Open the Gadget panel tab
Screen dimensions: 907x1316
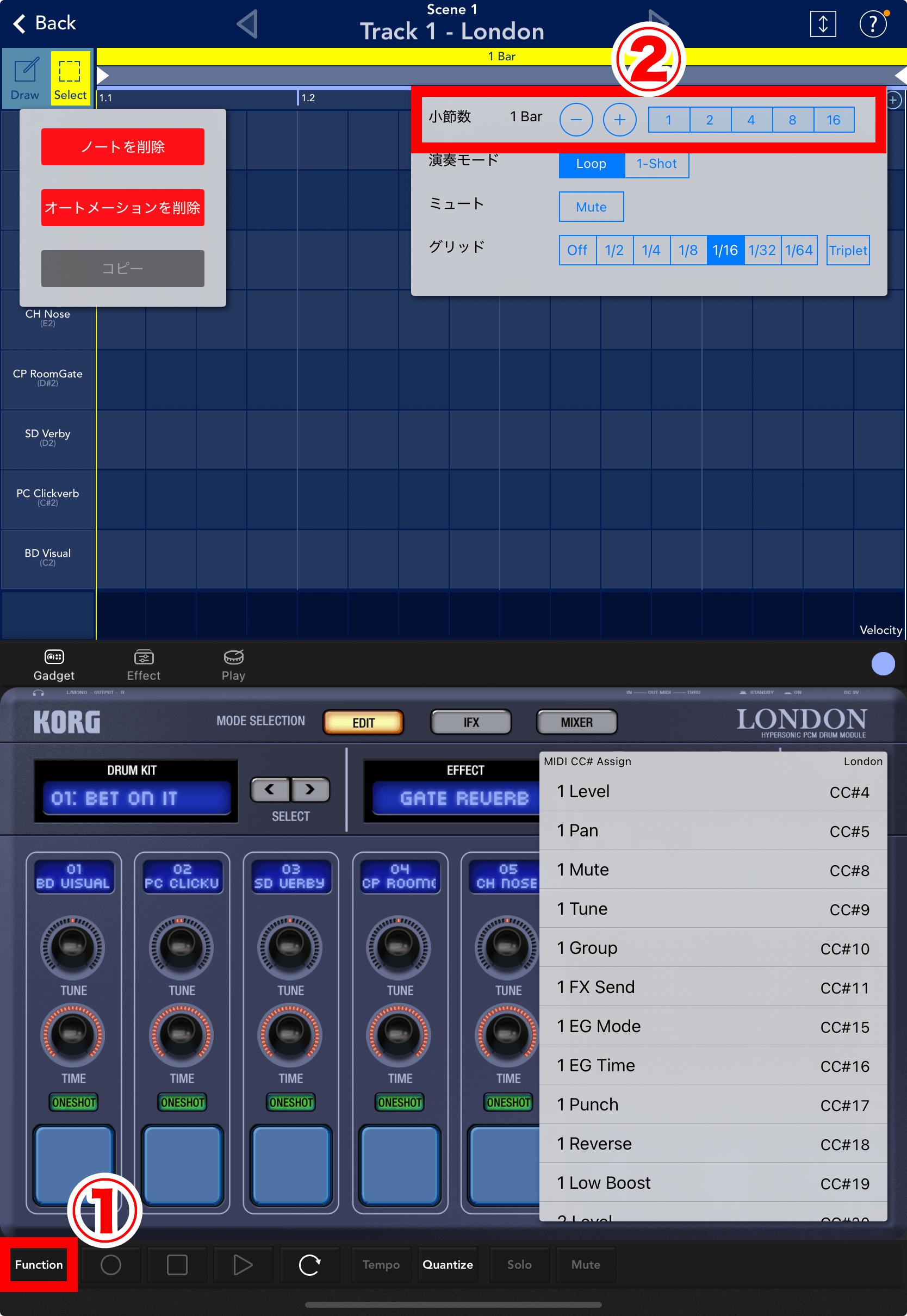click(54, 665)
